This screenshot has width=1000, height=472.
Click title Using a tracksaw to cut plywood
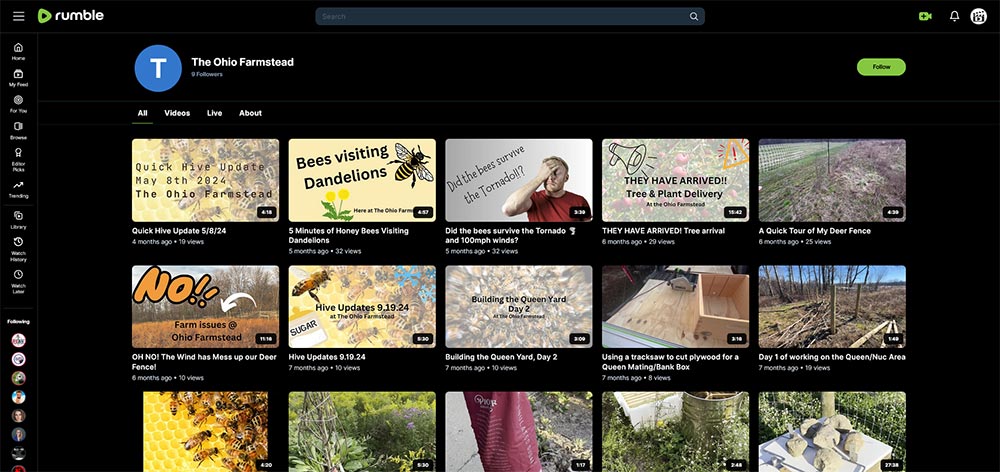pos(670,362)
